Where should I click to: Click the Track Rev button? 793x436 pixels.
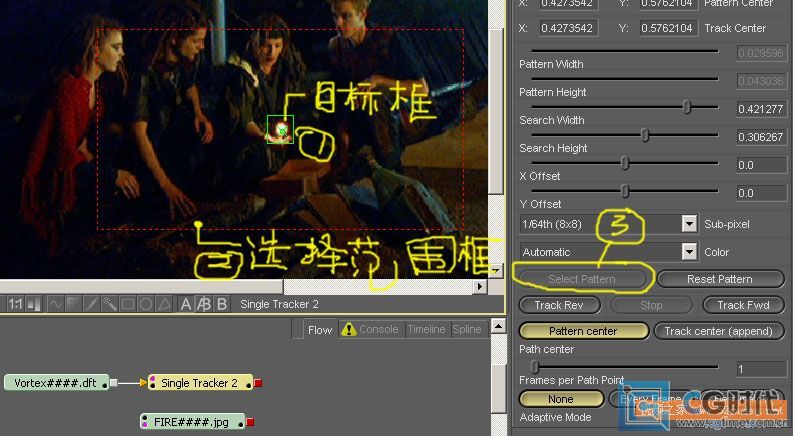pos(559,305)
